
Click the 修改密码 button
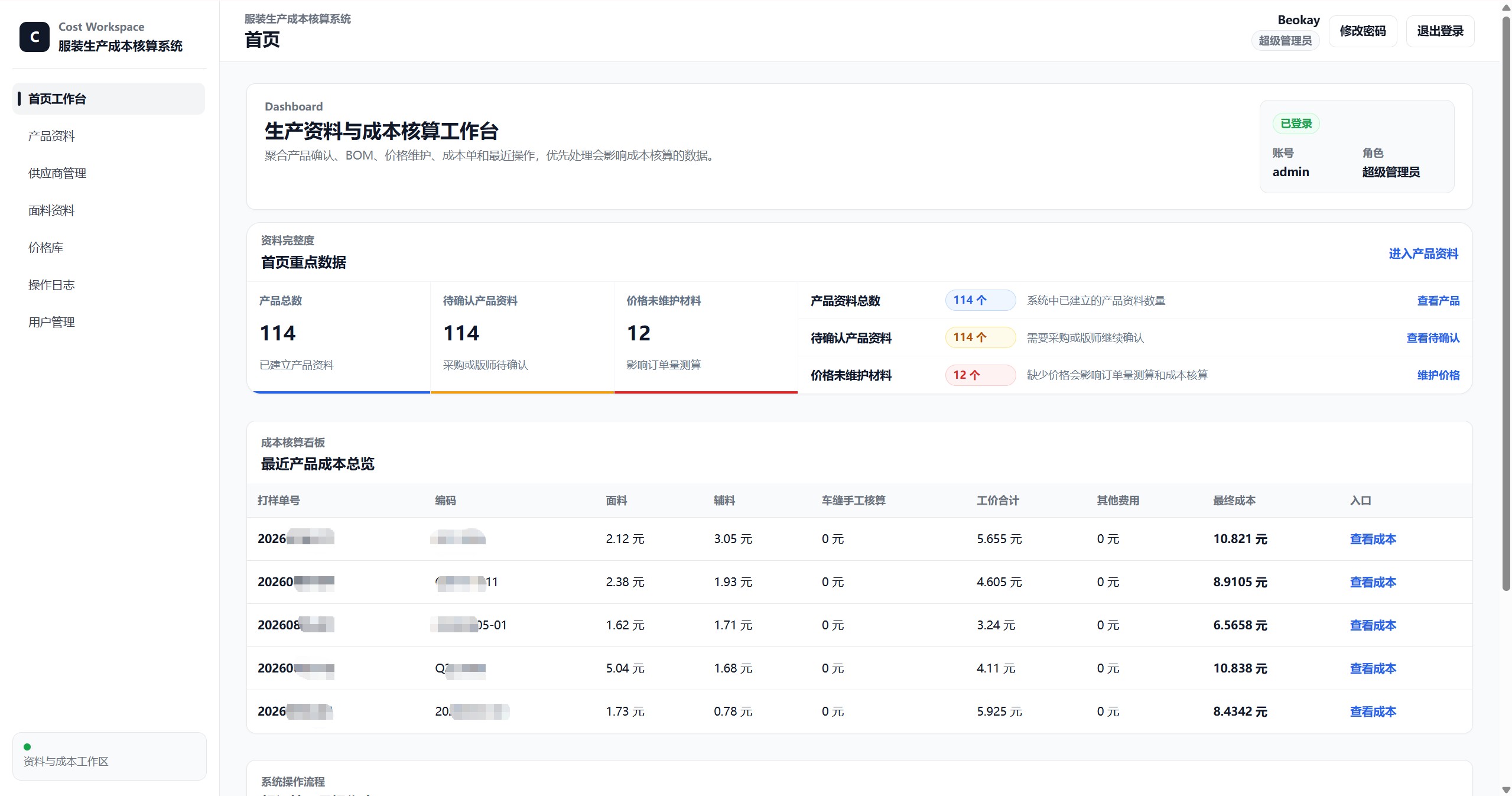pos(1363,31)
